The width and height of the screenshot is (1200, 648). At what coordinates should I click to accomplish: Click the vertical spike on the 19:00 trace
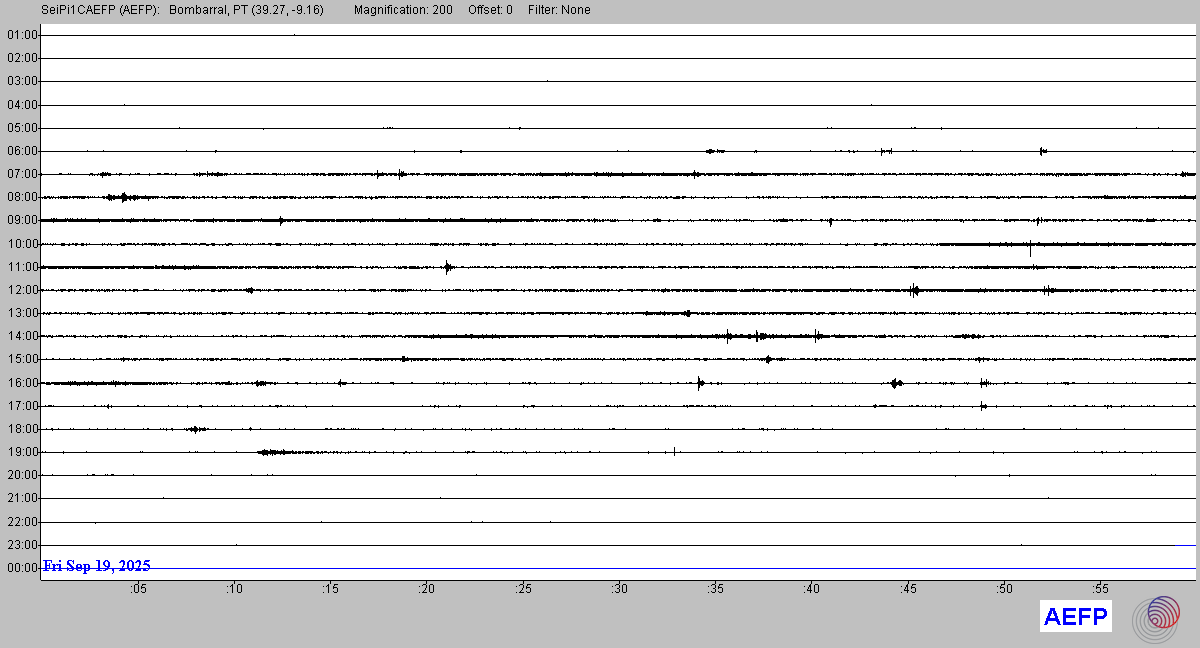pos(674,451)
